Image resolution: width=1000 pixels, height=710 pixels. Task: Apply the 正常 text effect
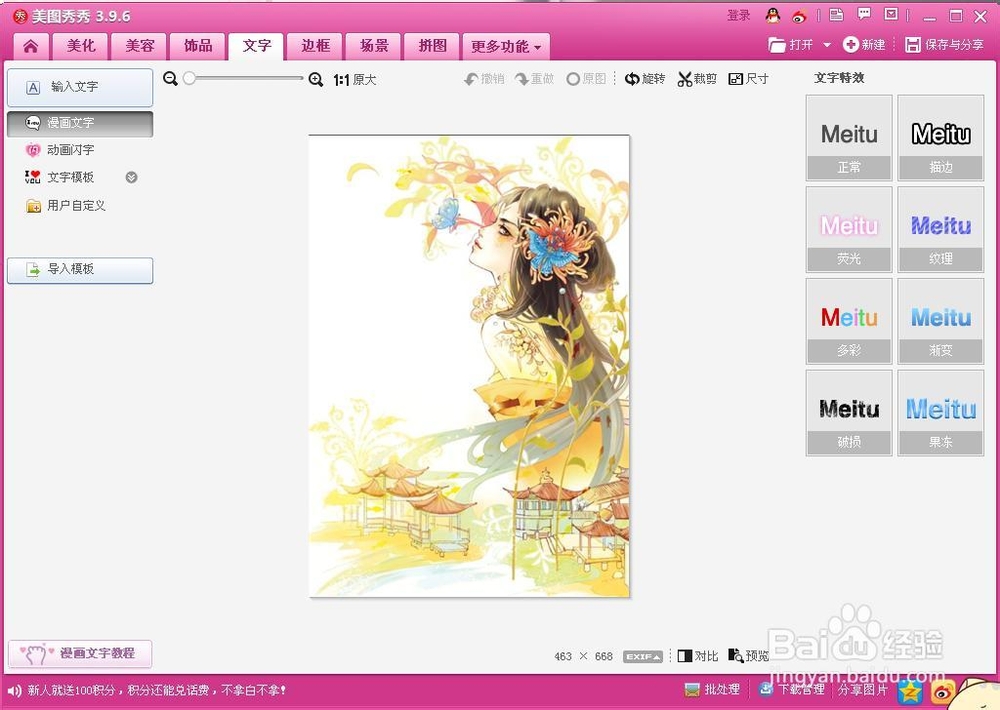tap(849, 138)
